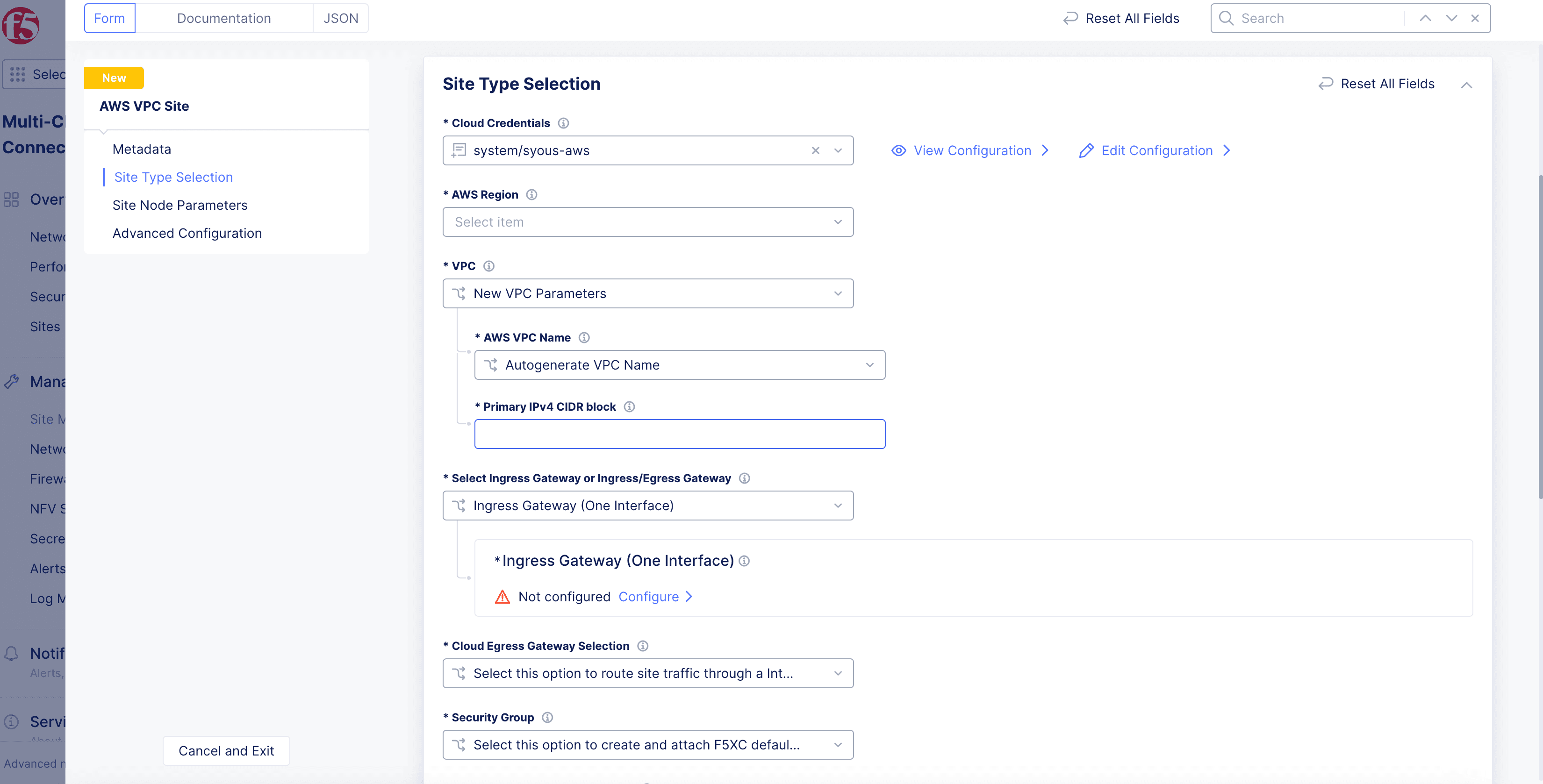The height and width of the screenshot is (784, 1543).
Task: Open the Cloud Egress Gateway Selection dropdown
Action: point(648,673)
